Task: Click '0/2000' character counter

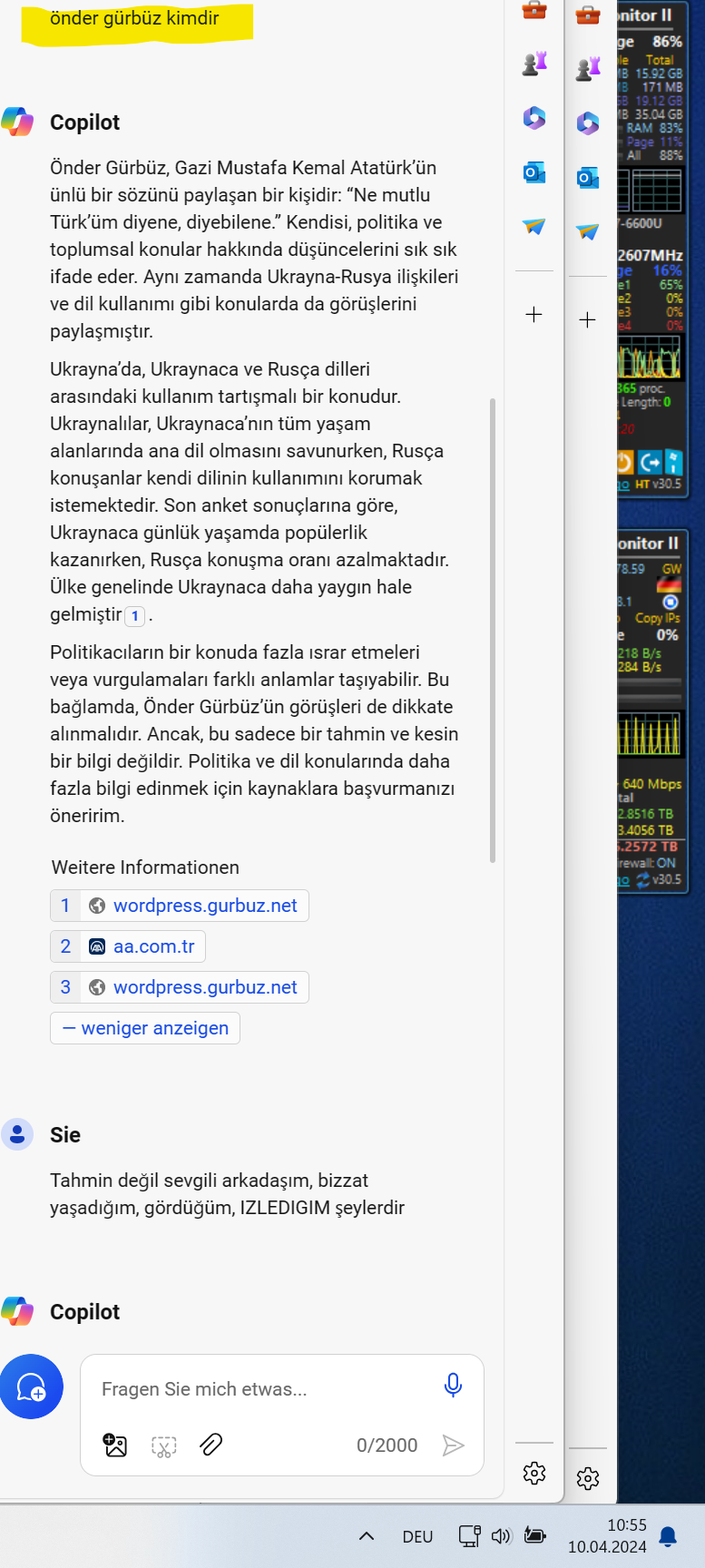Action: [x=387, y=1445]
